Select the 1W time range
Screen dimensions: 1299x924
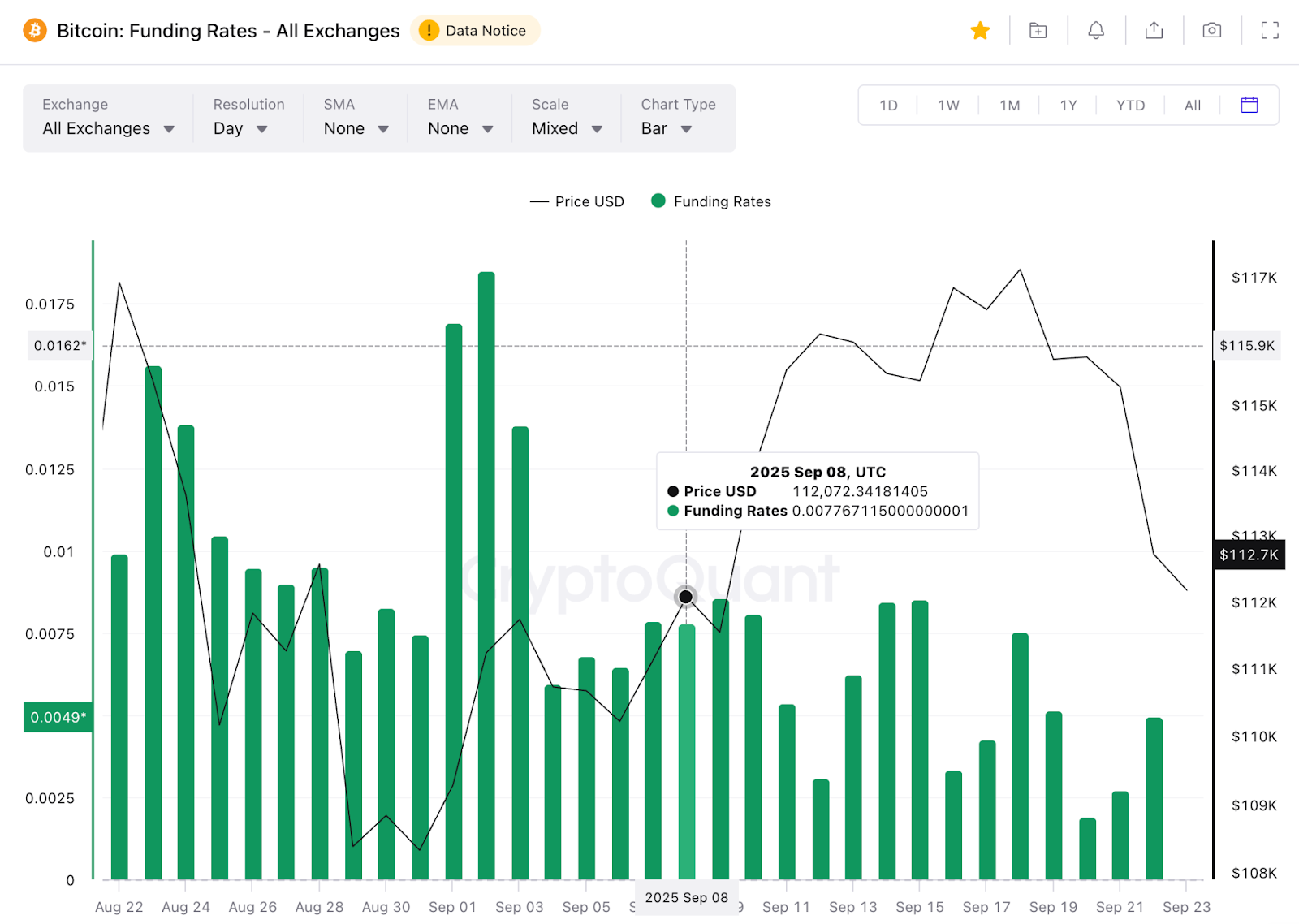(x=948, y=106)
